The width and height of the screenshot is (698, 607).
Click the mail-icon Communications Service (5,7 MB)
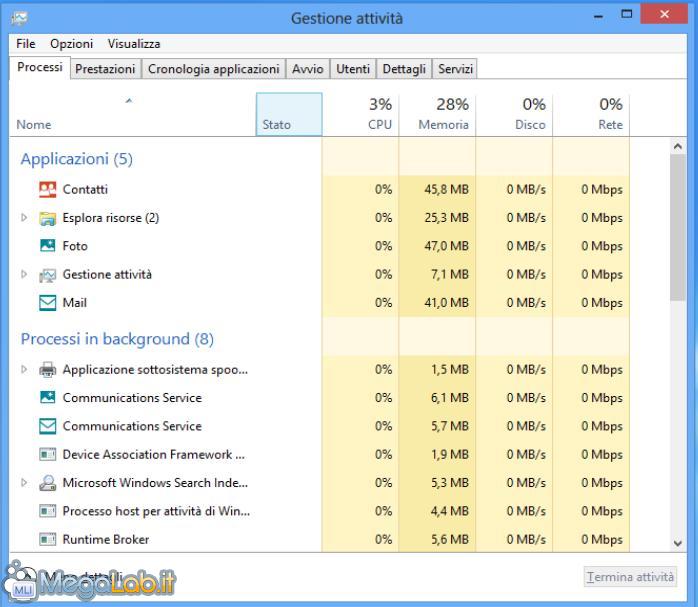(x=48, y=426)
